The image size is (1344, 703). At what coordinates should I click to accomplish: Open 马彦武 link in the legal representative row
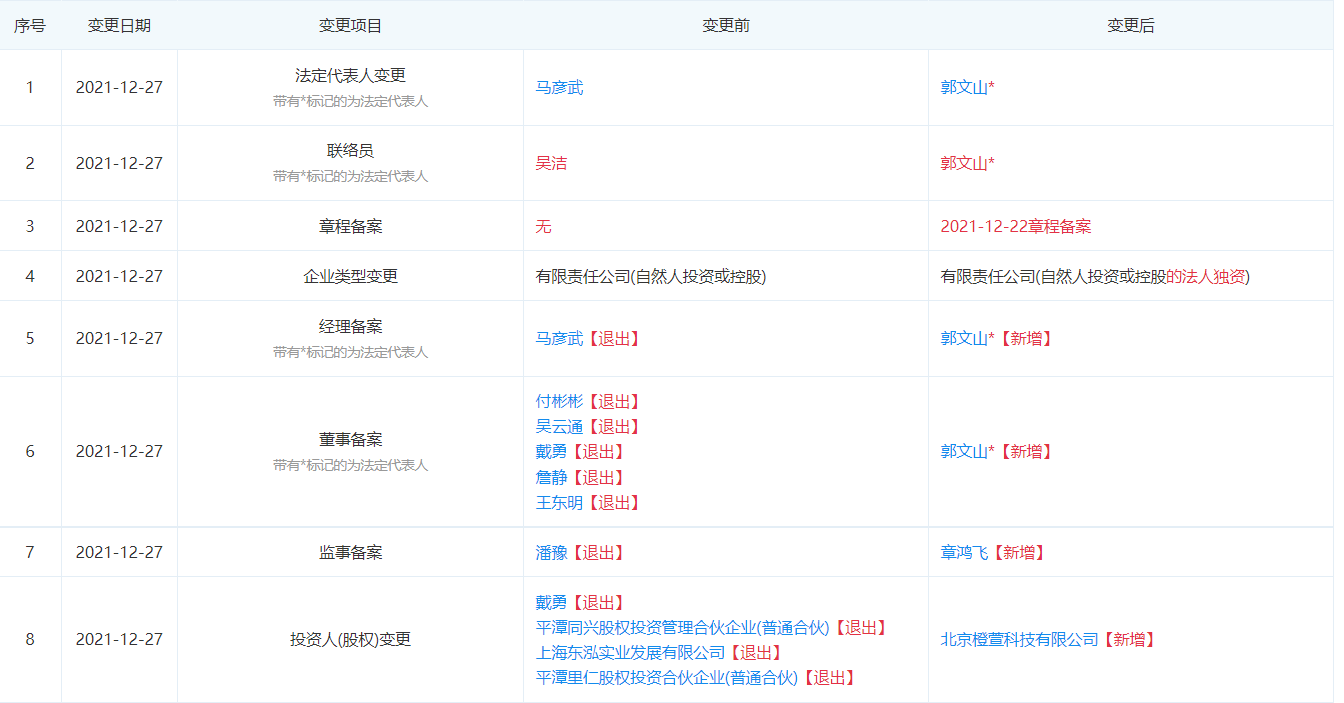pos(559,87)
